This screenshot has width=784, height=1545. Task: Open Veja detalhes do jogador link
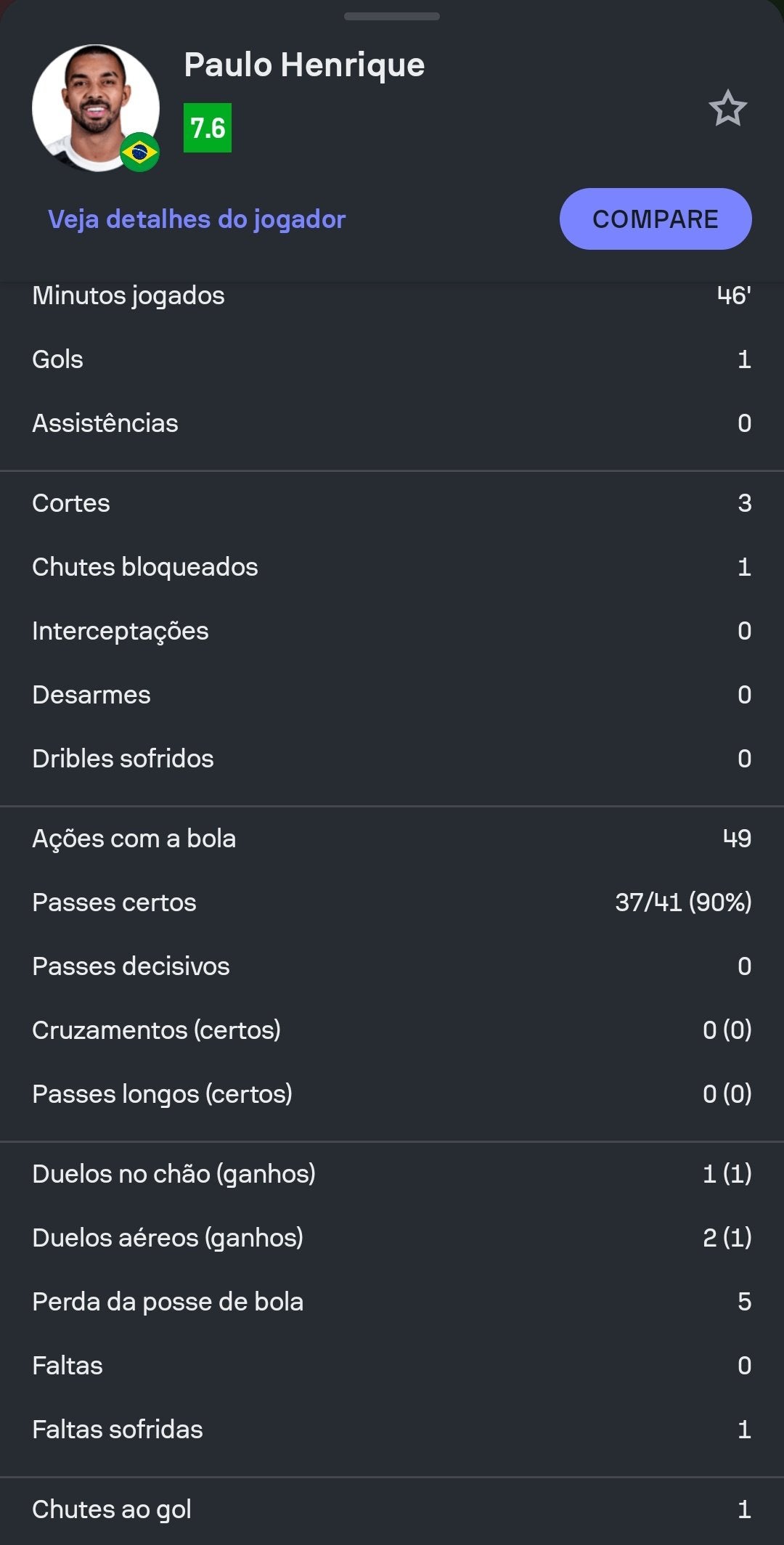(197, 219)
